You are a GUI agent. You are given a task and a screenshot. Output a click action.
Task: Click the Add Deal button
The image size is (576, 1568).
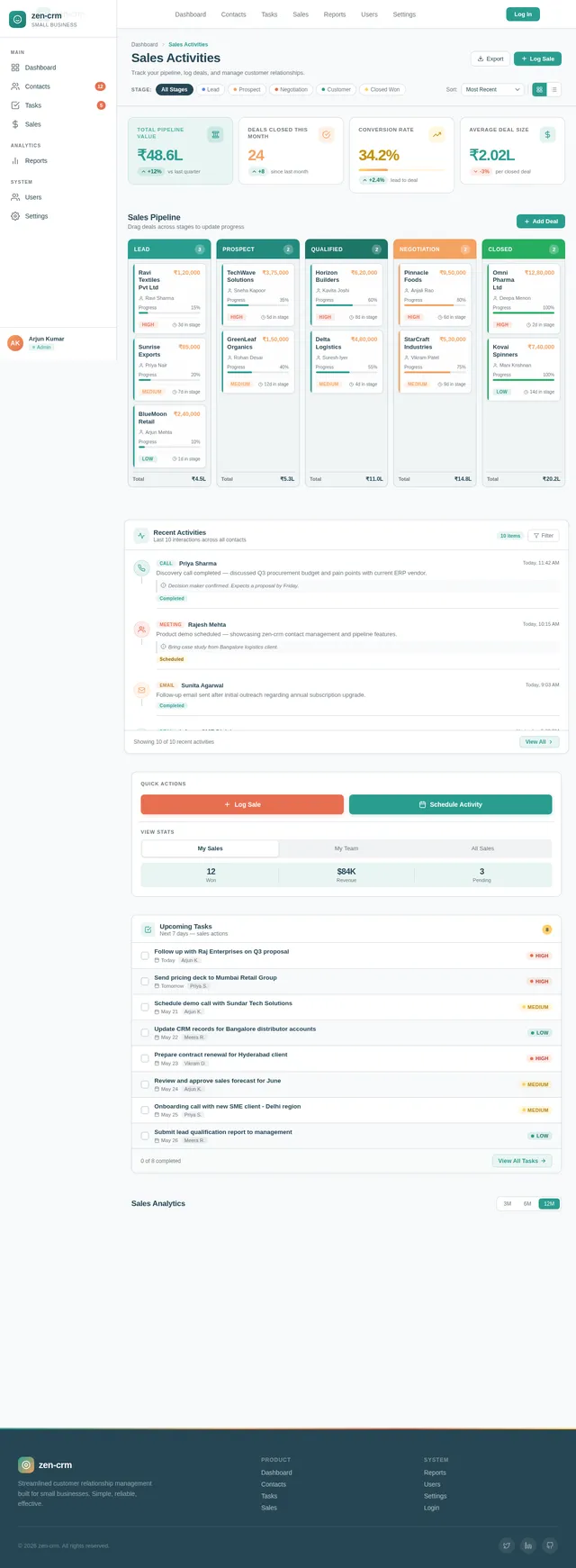(x=541, y=221)
